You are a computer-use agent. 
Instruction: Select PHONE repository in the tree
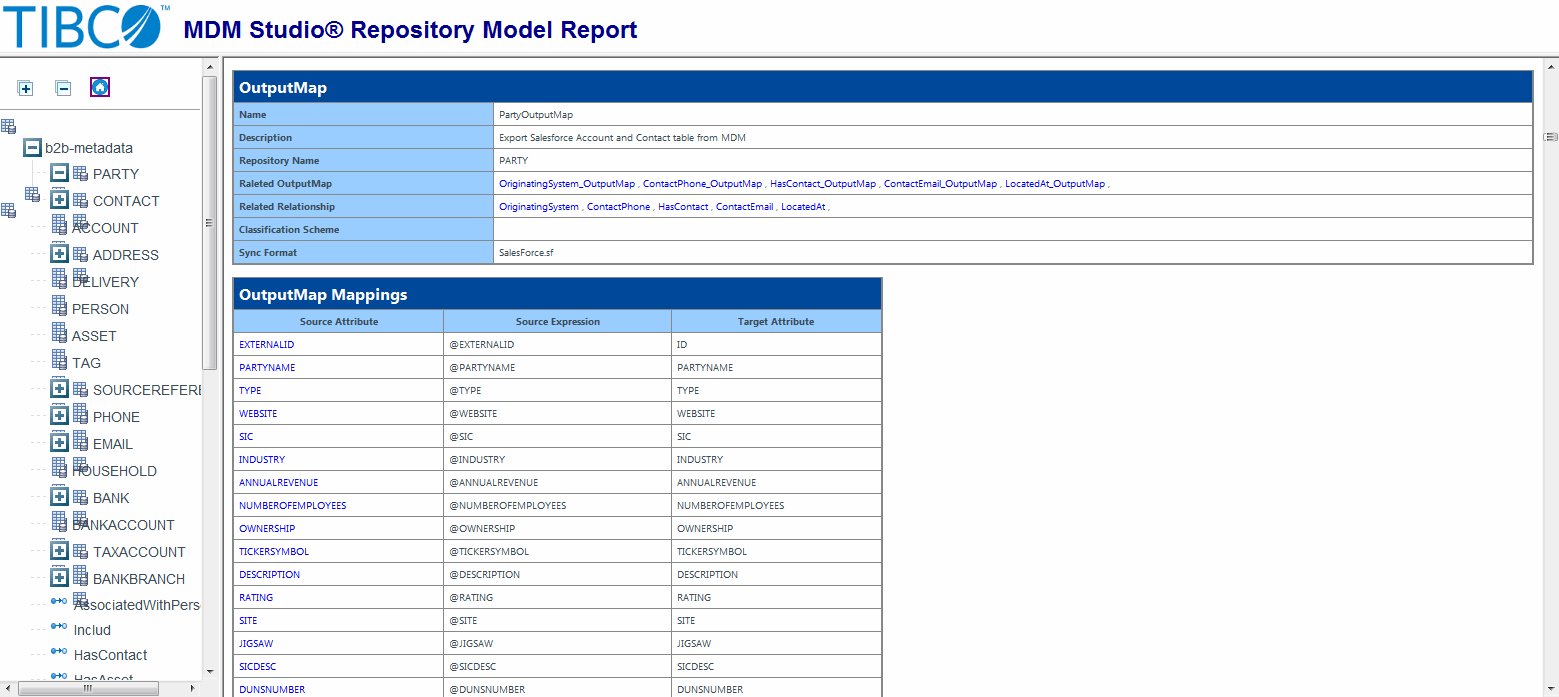point(116,417)
